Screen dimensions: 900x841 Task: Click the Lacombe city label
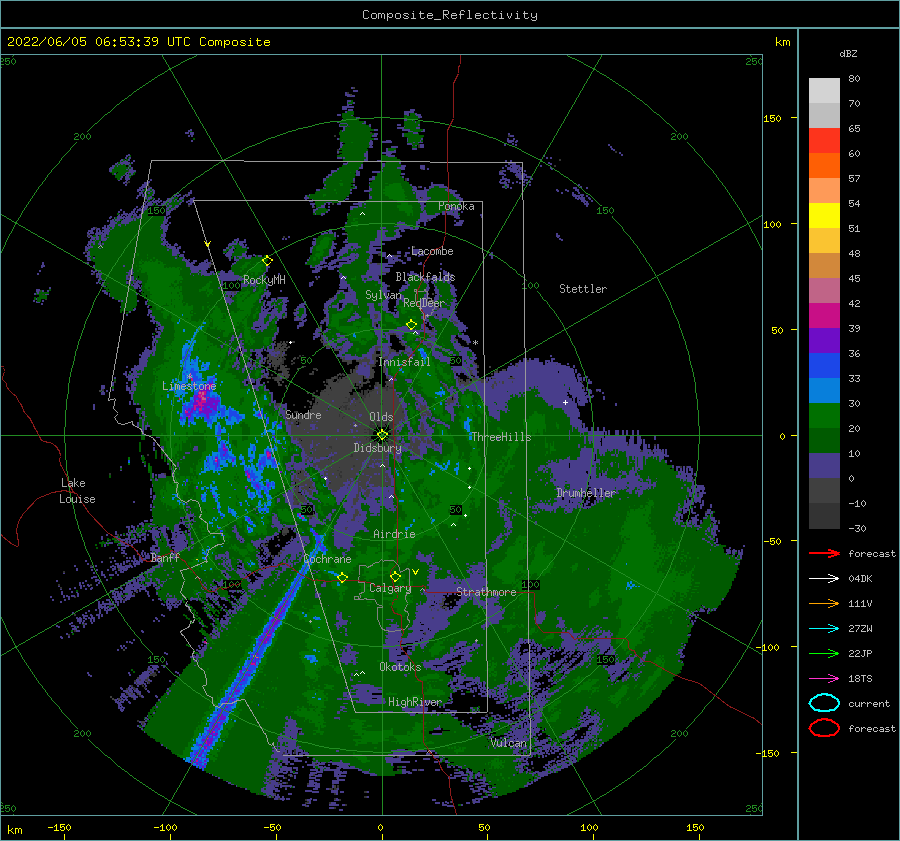point(432,251)
